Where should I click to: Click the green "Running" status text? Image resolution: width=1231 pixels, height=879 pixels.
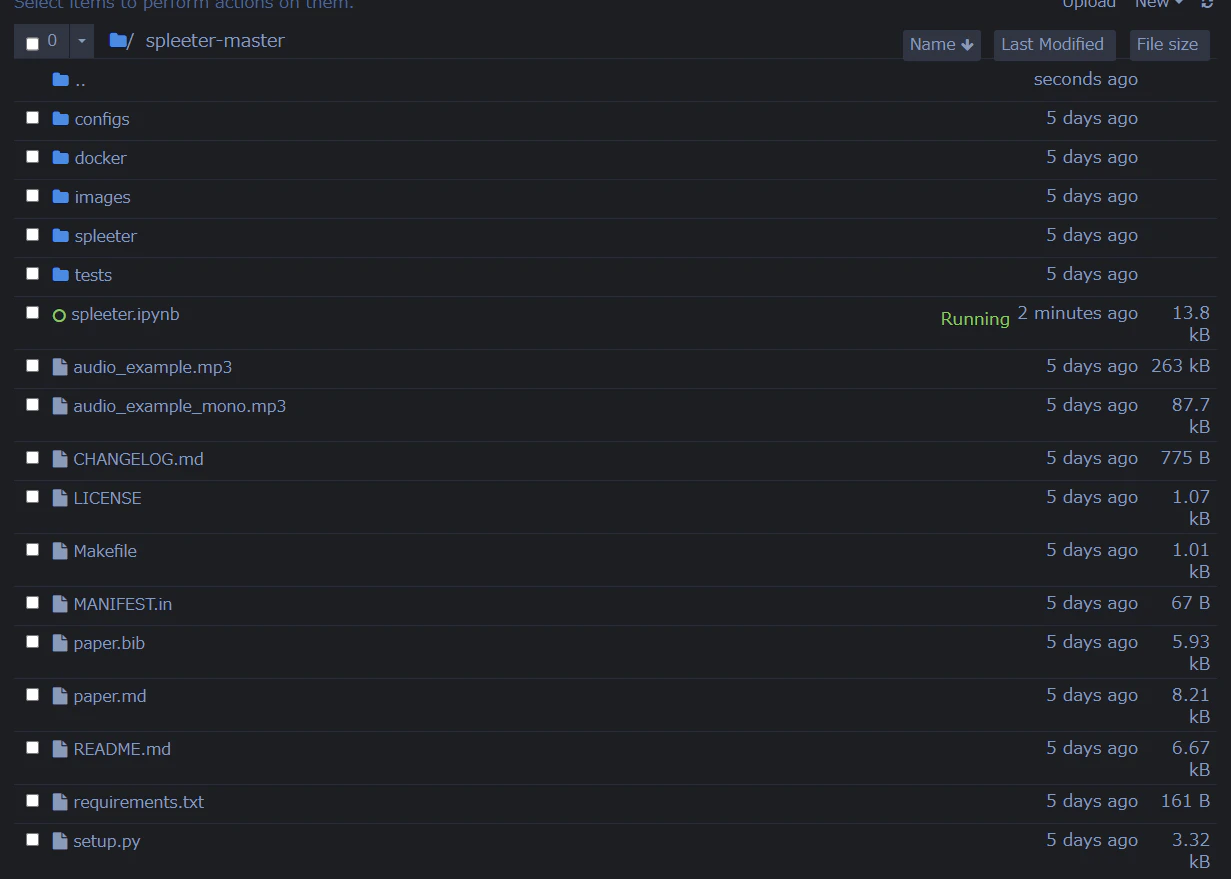tap(975, 319)
